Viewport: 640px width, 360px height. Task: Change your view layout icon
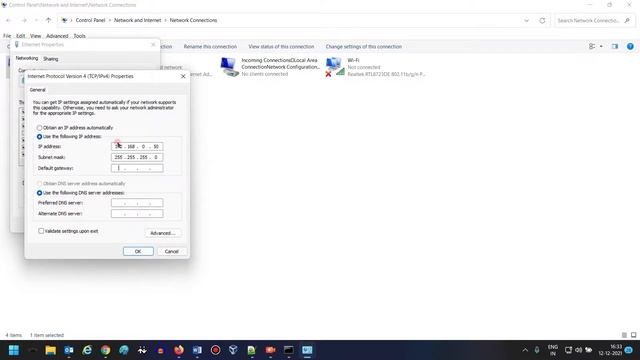(x=592, y=47)
